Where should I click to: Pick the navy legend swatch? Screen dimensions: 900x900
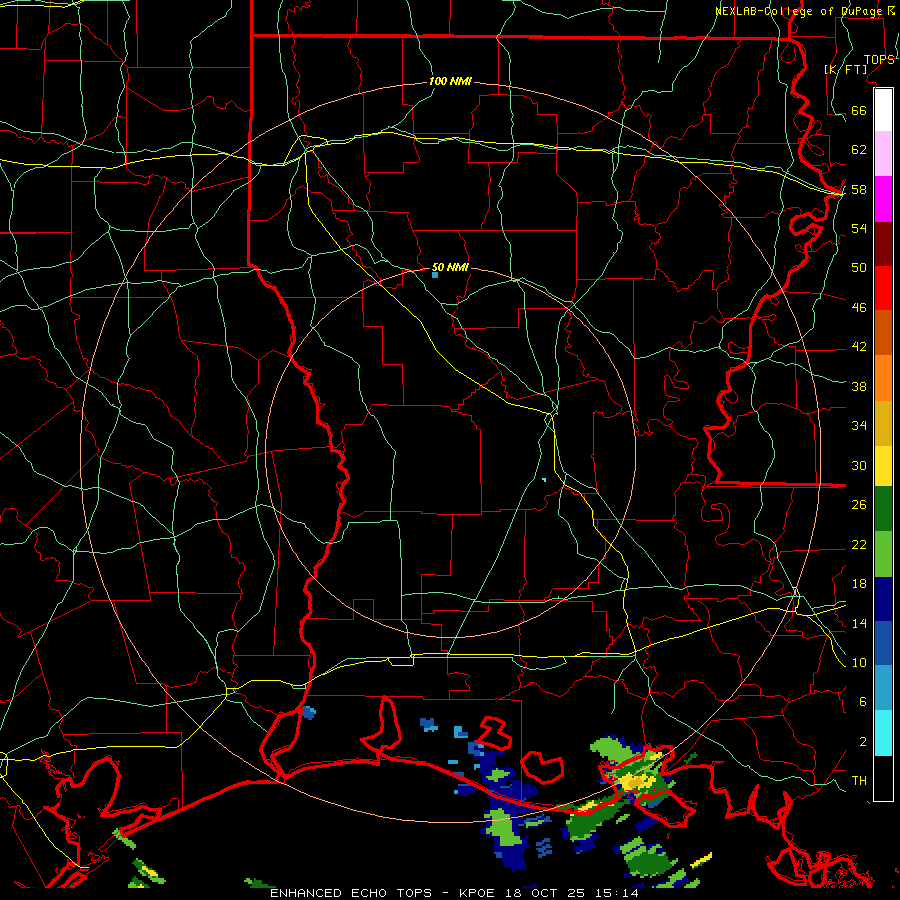883,599
